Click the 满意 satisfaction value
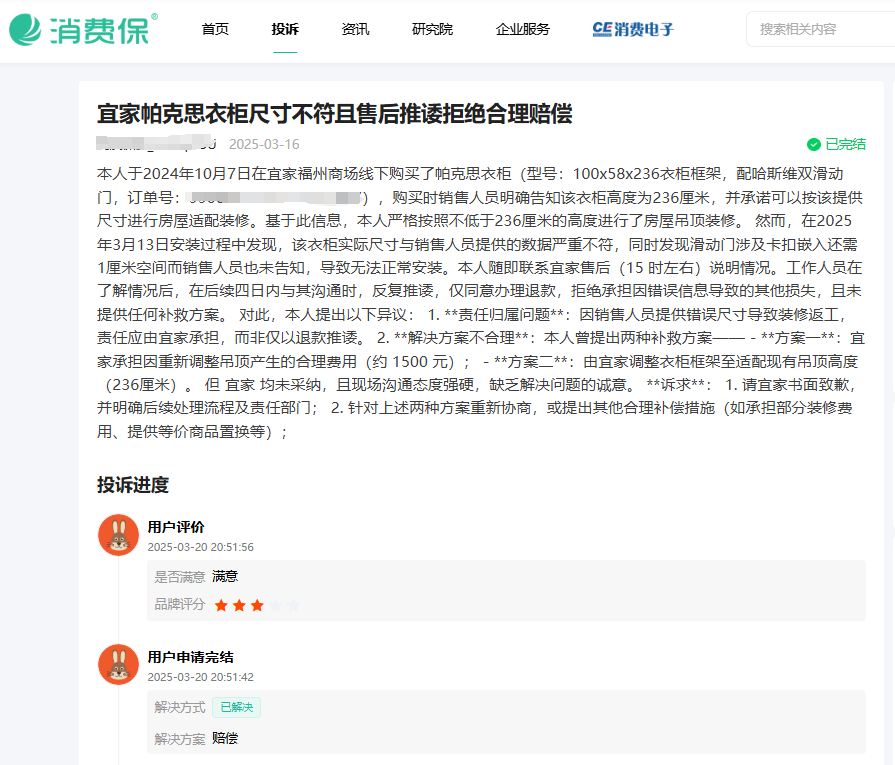 pyautogui.click(x=225, y=577)
